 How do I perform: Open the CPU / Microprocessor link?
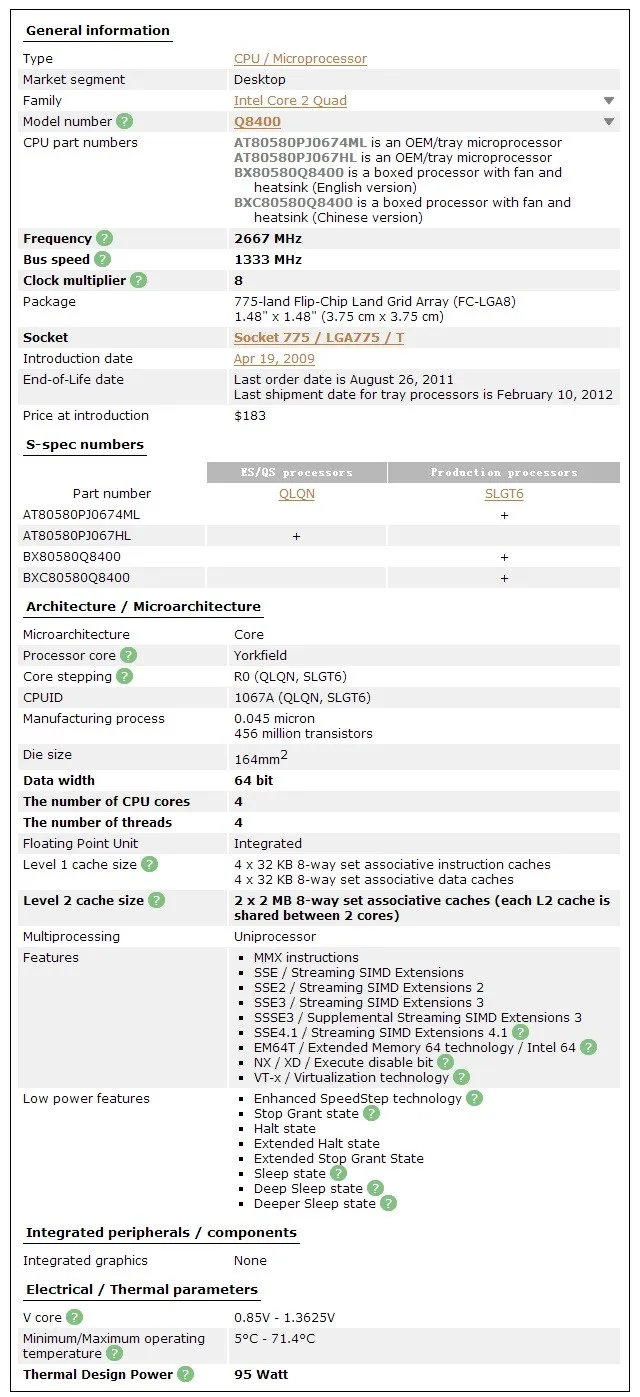(300, 59)
